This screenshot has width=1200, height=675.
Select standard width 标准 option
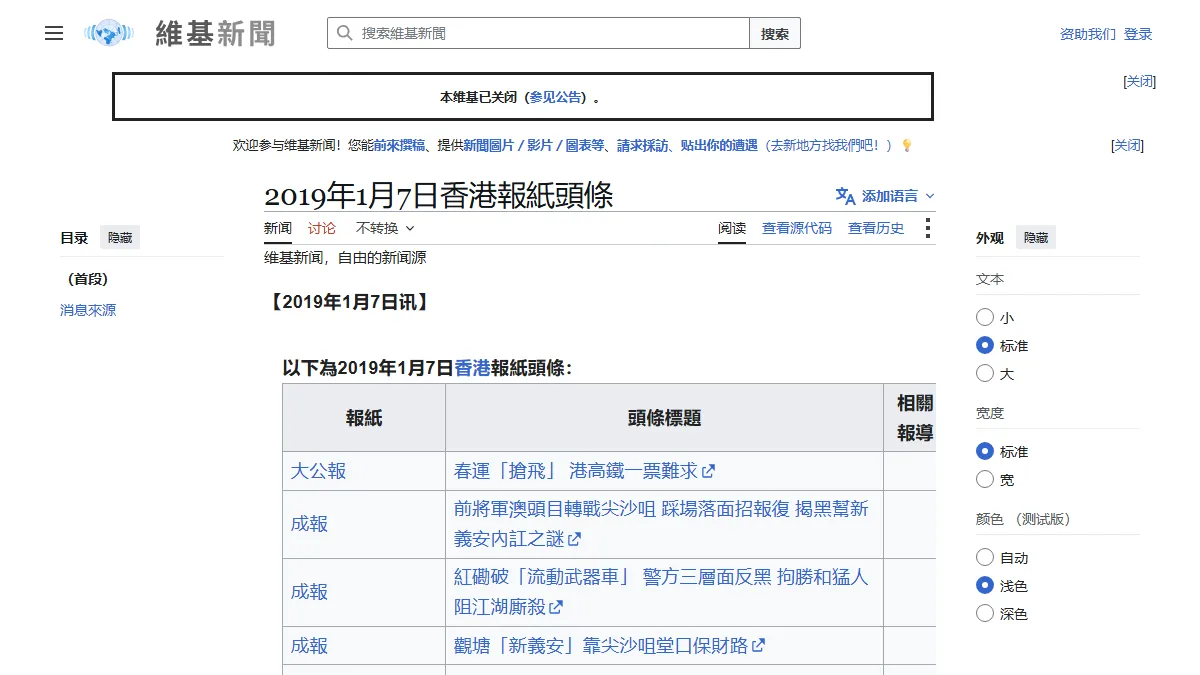coord(985,451)
